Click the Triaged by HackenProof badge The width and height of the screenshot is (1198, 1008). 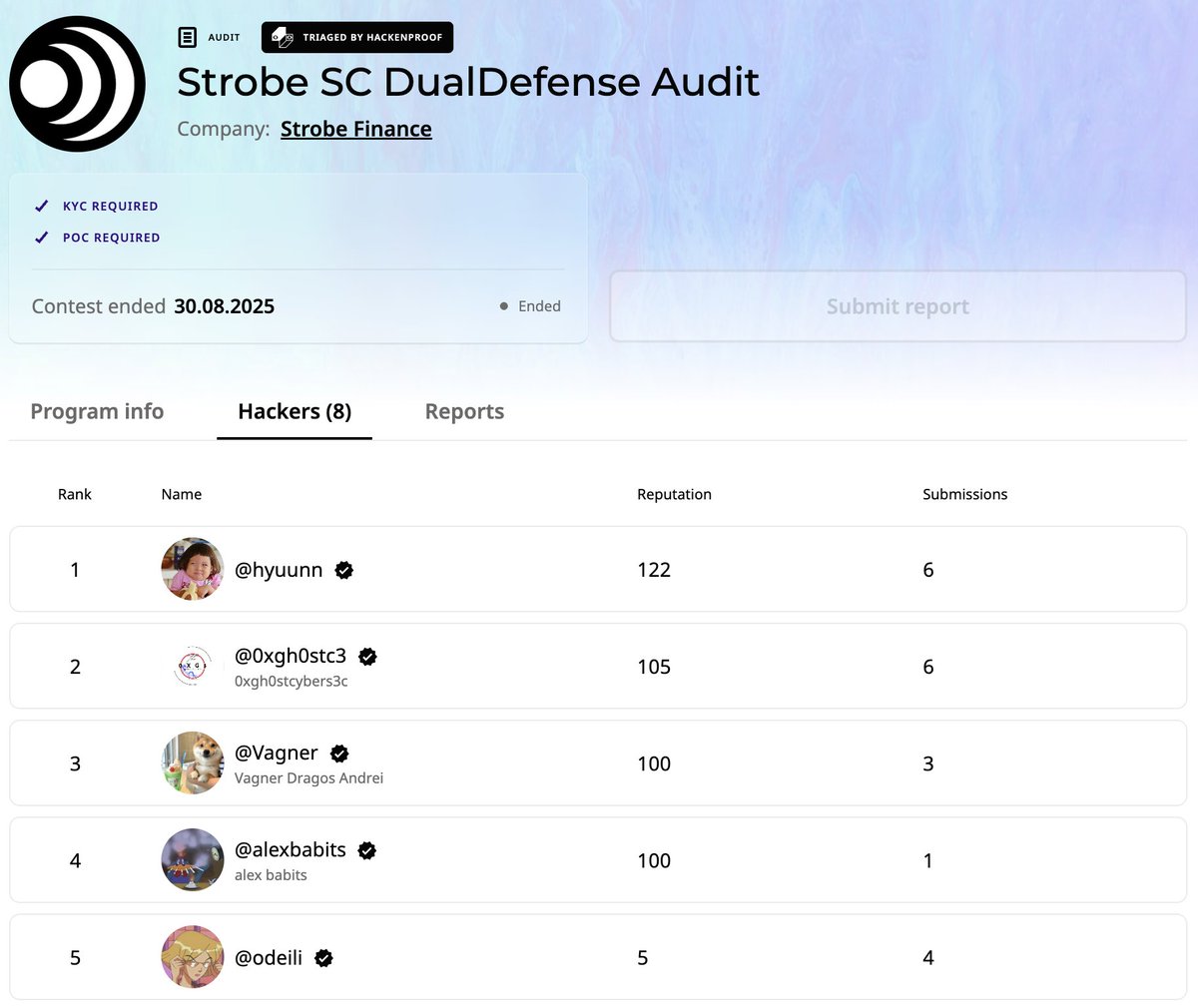pyautogui.click(x=357, y=37)
